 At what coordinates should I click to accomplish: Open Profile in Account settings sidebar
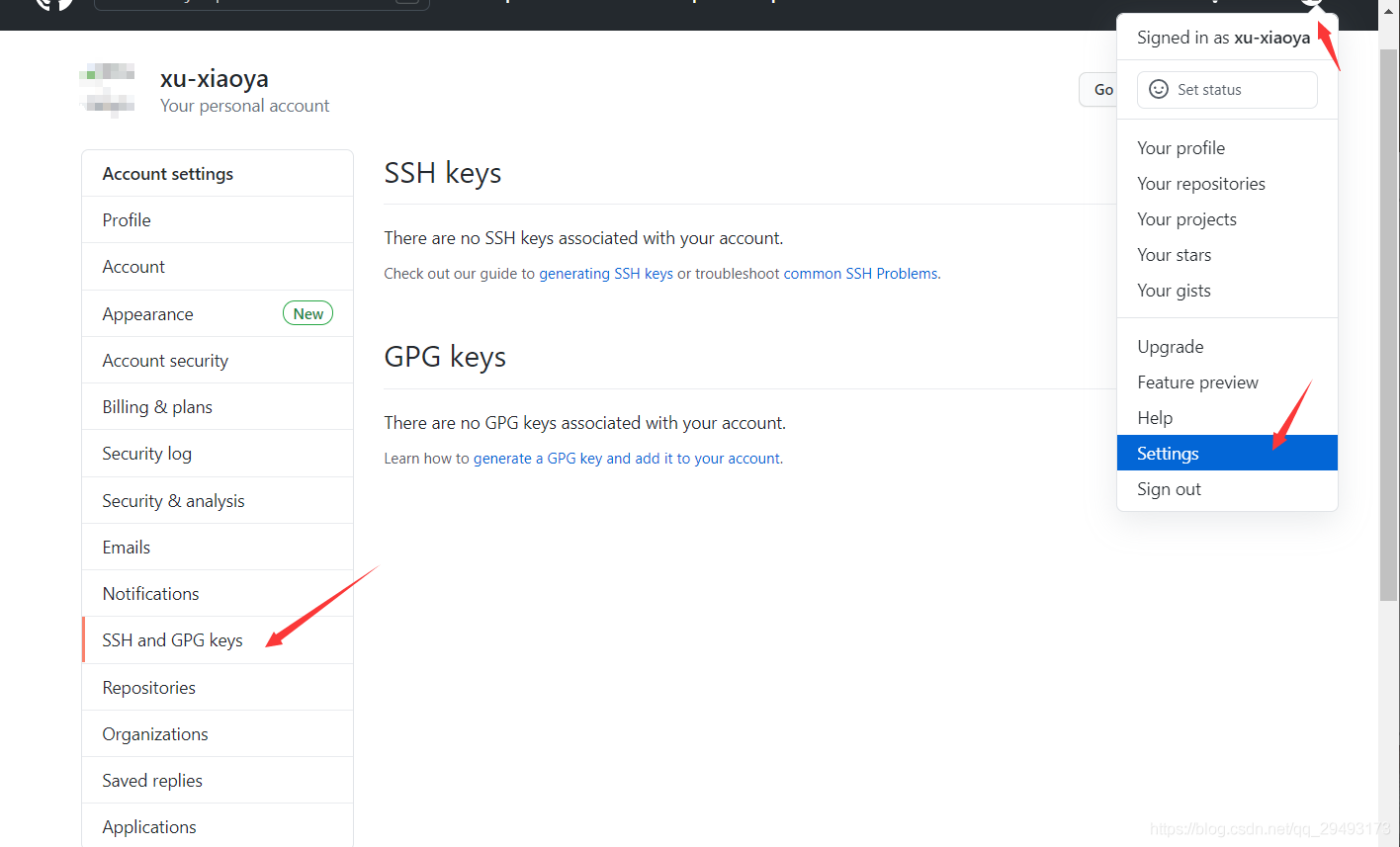tap(218, 219)
